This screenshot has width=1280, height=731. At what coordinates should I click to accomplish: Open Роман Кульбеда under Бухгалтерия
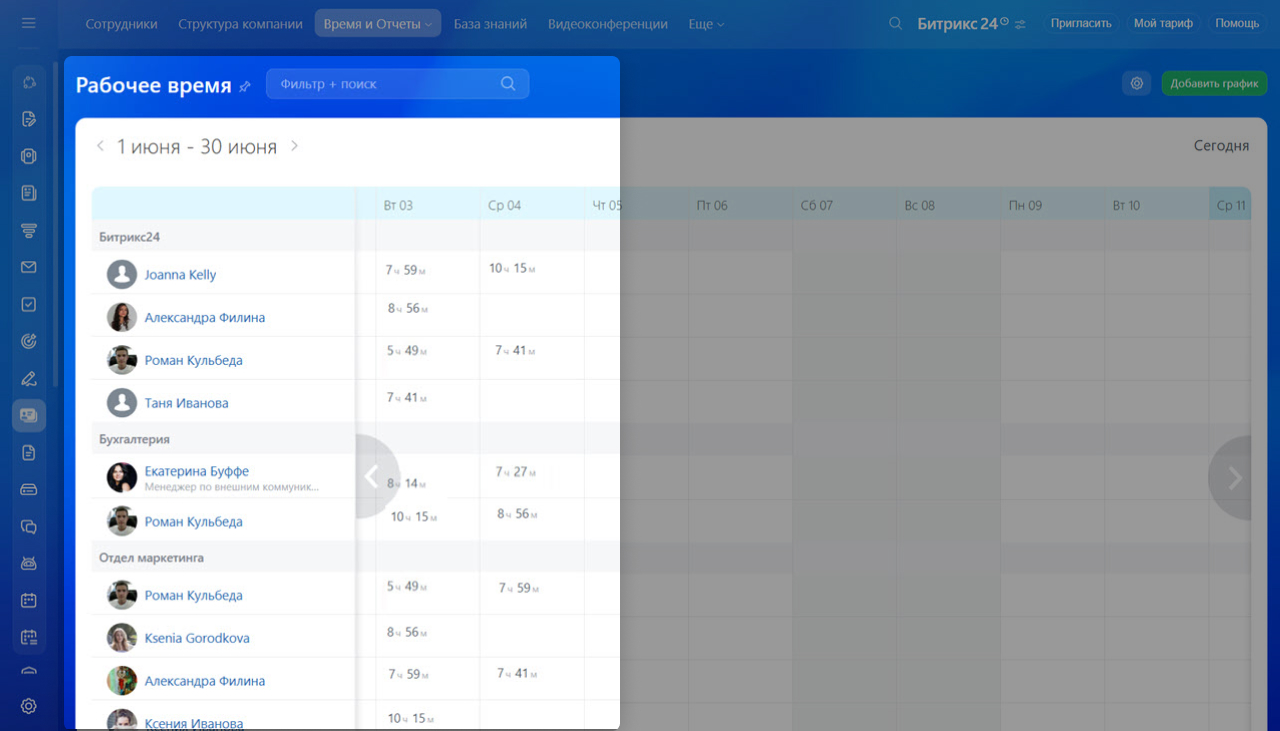tap(193, 521)
